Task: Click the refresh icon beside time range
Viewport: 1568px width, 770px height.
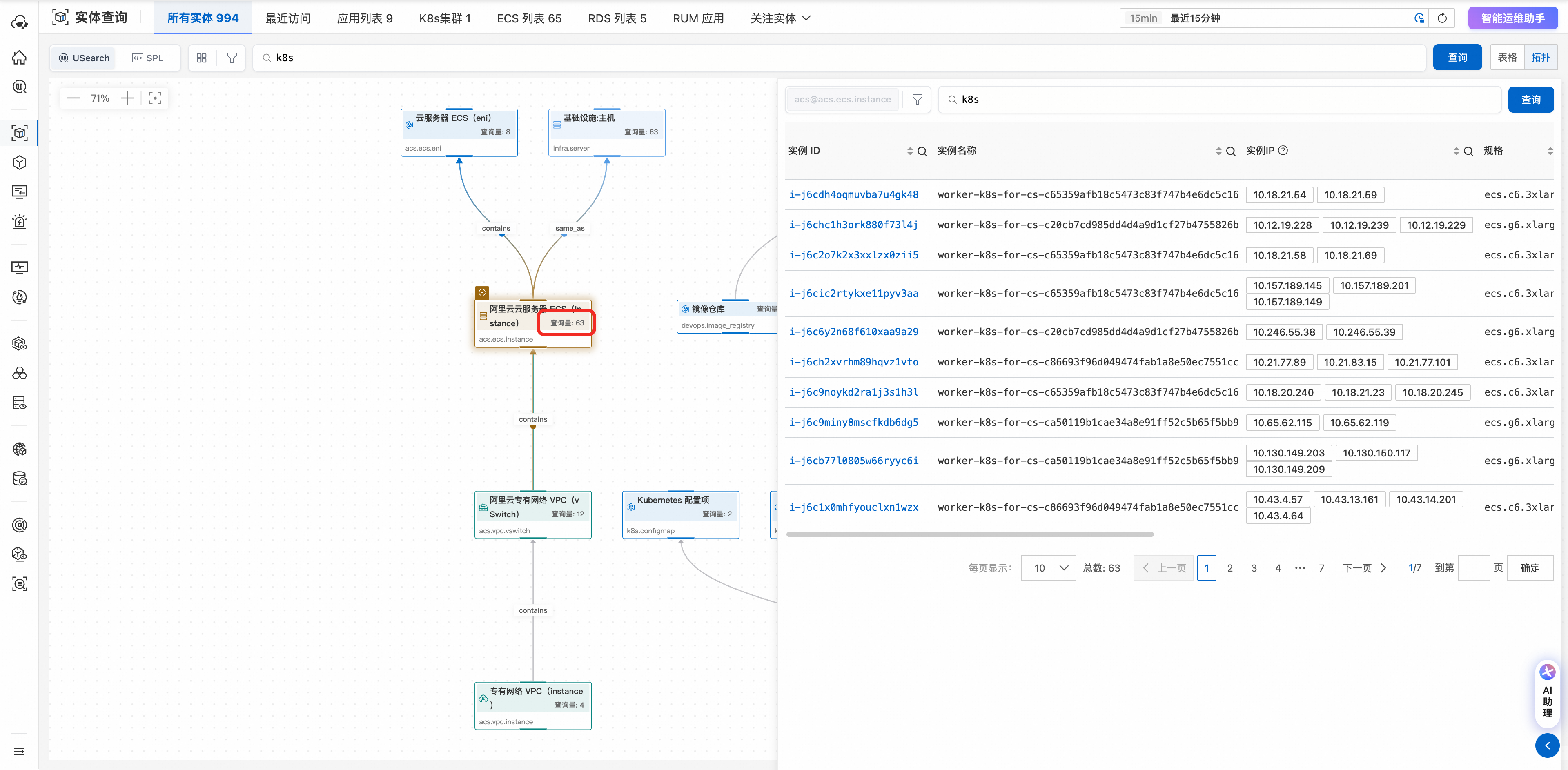Action: coord(1442,18)
